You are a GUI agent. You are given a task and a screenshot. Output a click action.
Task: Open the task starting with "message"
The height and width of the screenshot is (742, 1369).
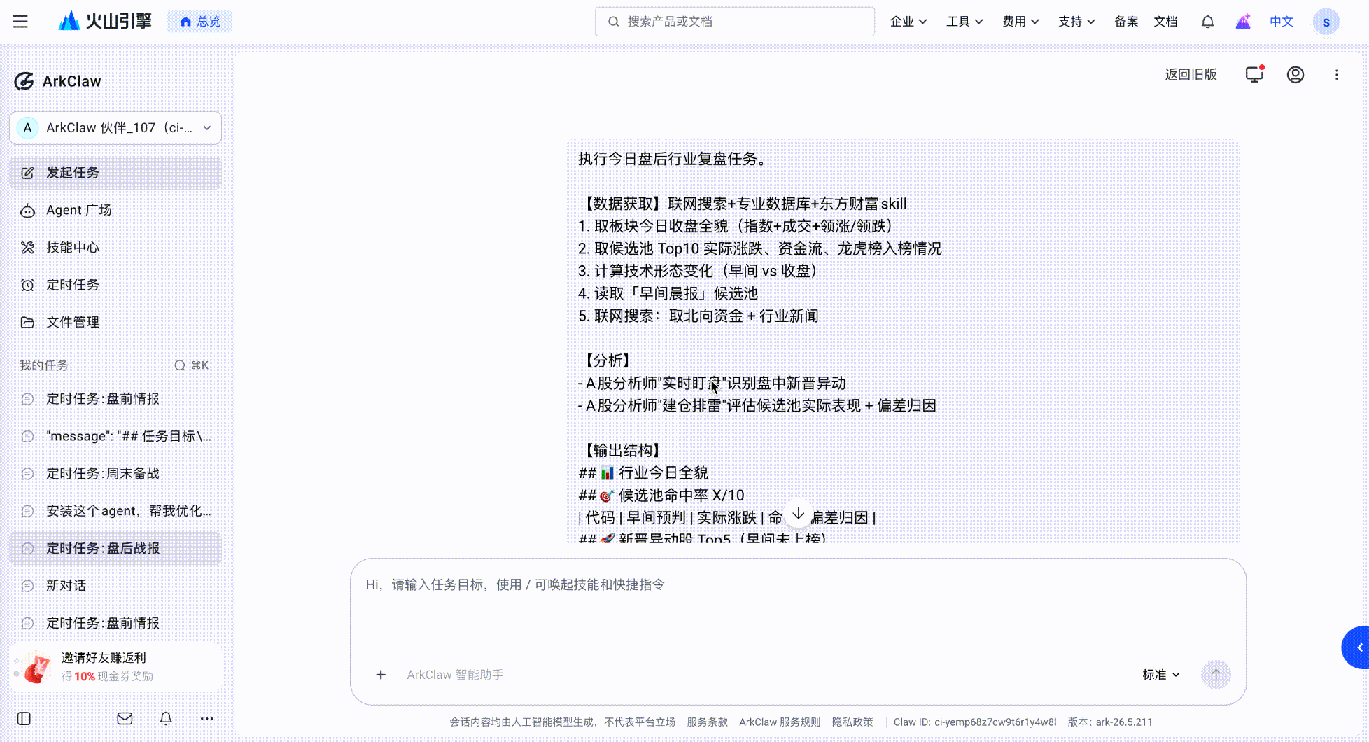116,436
